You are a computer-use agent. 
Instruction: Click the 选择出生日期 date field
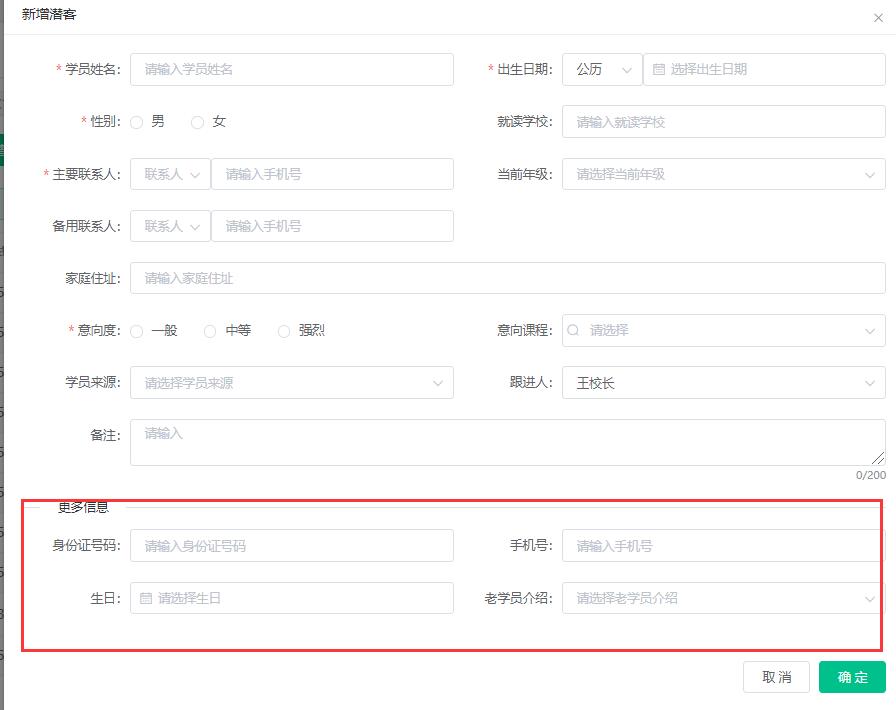tap(765, 70)
